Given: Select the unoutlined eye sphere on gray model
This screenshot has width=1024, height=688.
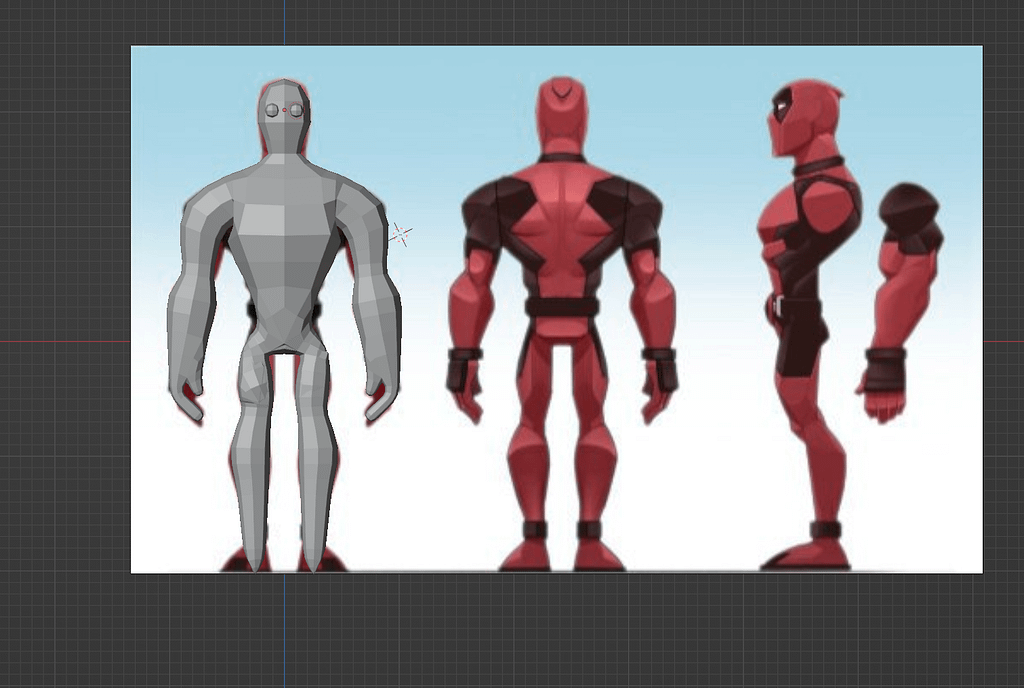Looking at the screenshot, I should pos(271,110).
